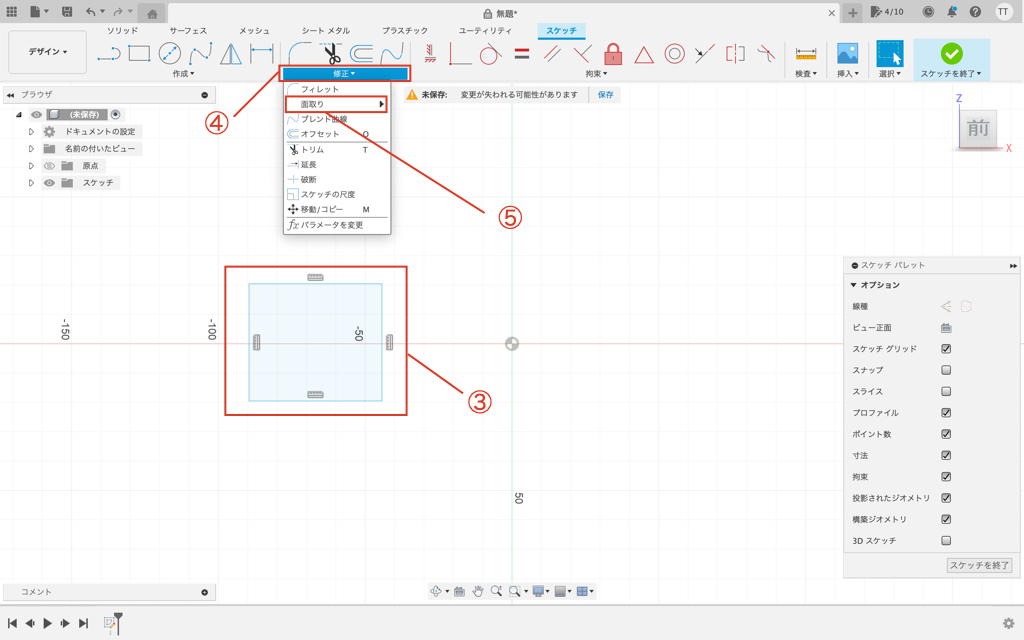Switch to the ソリッド tab

pyautogui.click(x=122, y=31)
